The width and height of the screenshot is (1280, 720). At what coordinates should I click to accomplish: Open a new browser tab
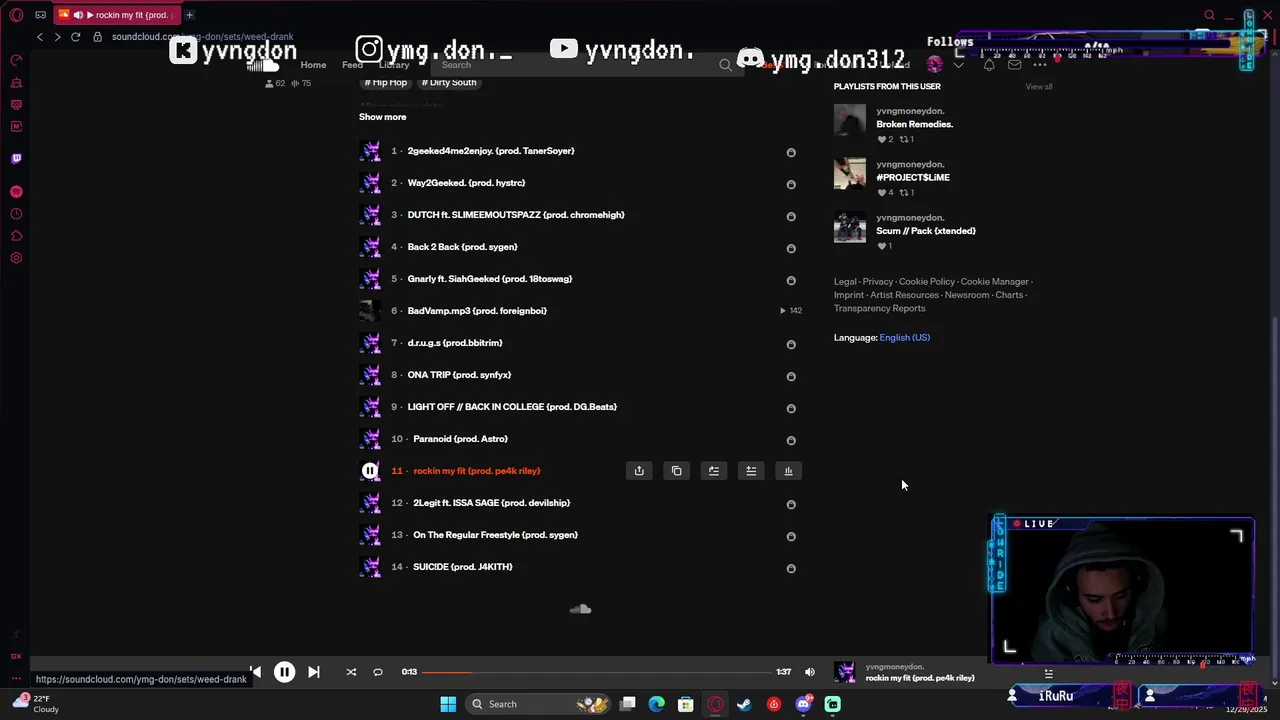(x=189, y=15)
